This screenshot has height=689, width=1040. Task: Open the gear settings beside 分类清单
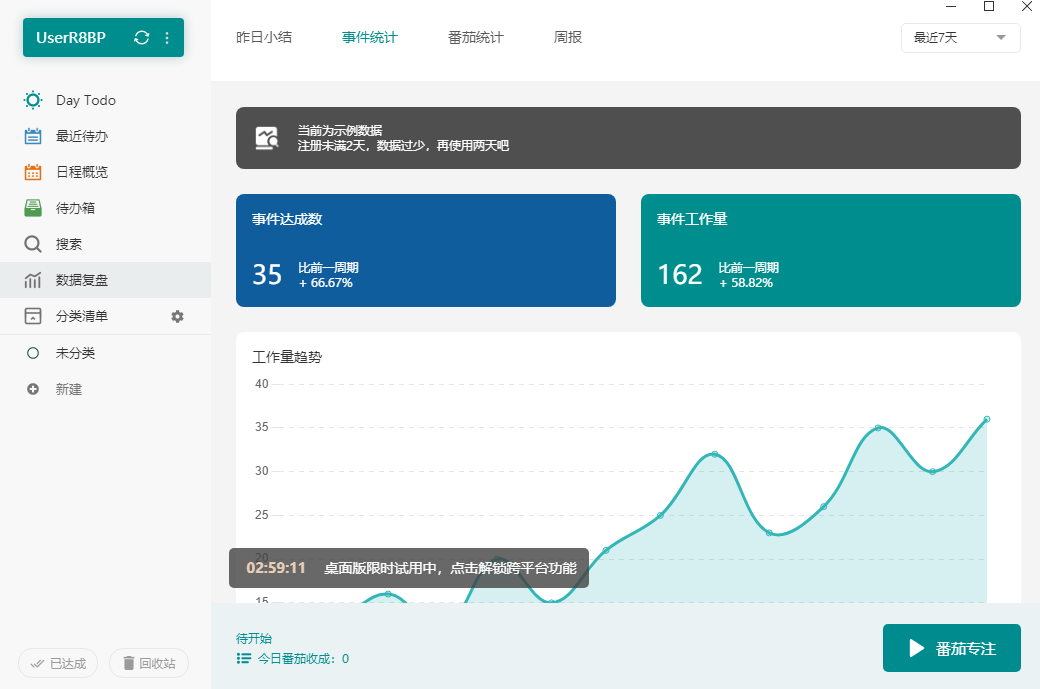177,316
